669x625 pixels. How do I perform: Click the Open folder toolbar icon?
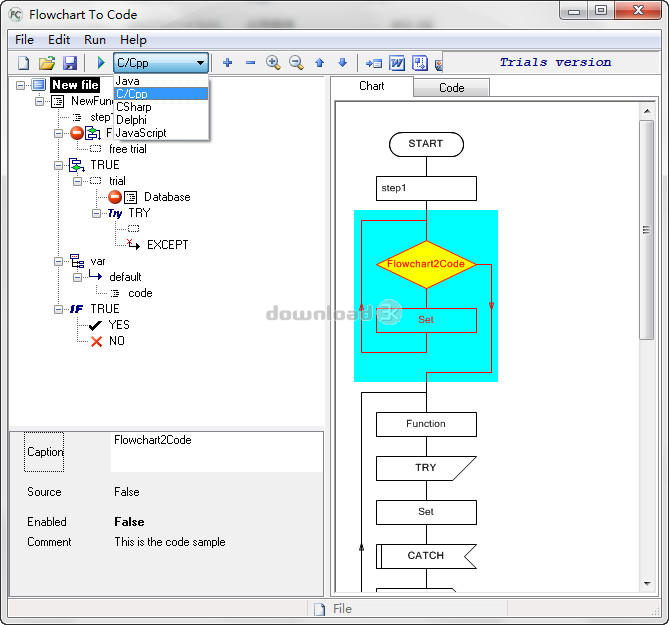[47, 63]
